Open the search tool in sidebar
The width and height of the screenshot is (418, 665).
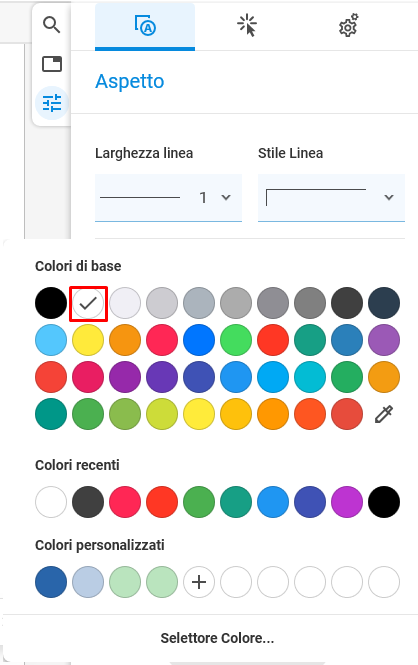pyautogui.click(x=52, y=25)
